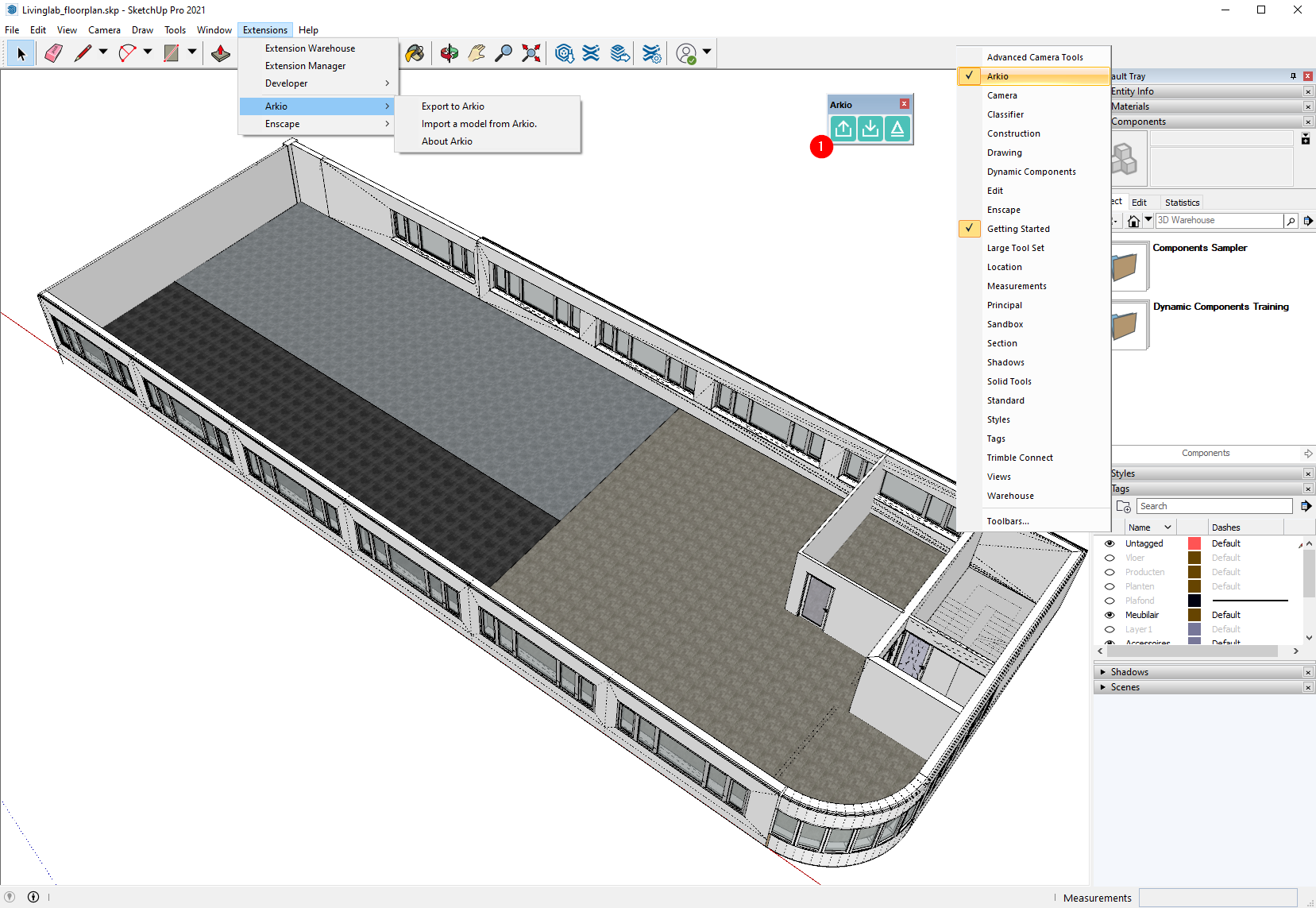The height and width of the screenshot is (908, 1316).
Task: Click the Zoom Extents tool
Action: (531, 53)
